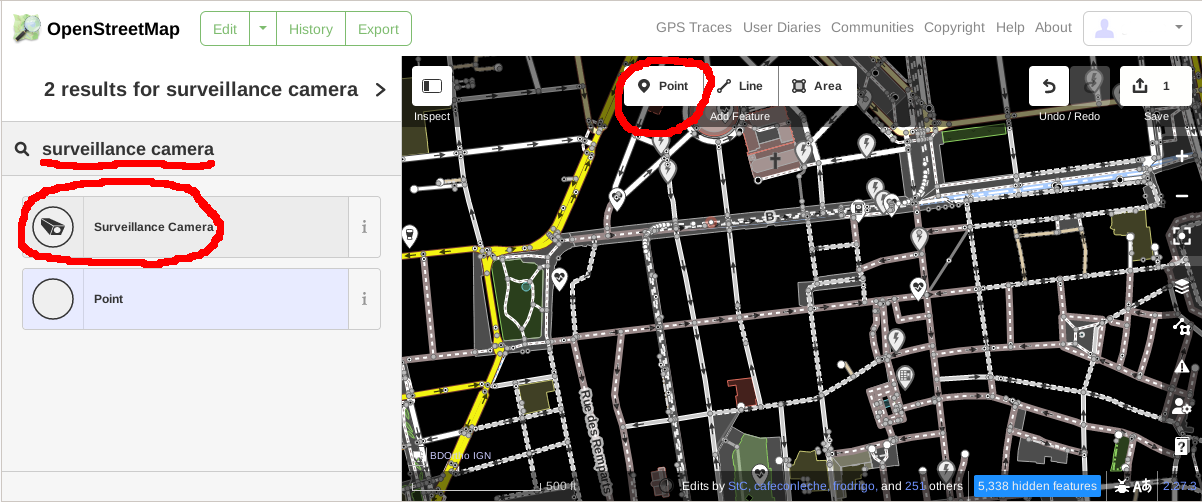Click the Edit button
The width and height of the screenshot is (1202, 502).
coord(225,29)
